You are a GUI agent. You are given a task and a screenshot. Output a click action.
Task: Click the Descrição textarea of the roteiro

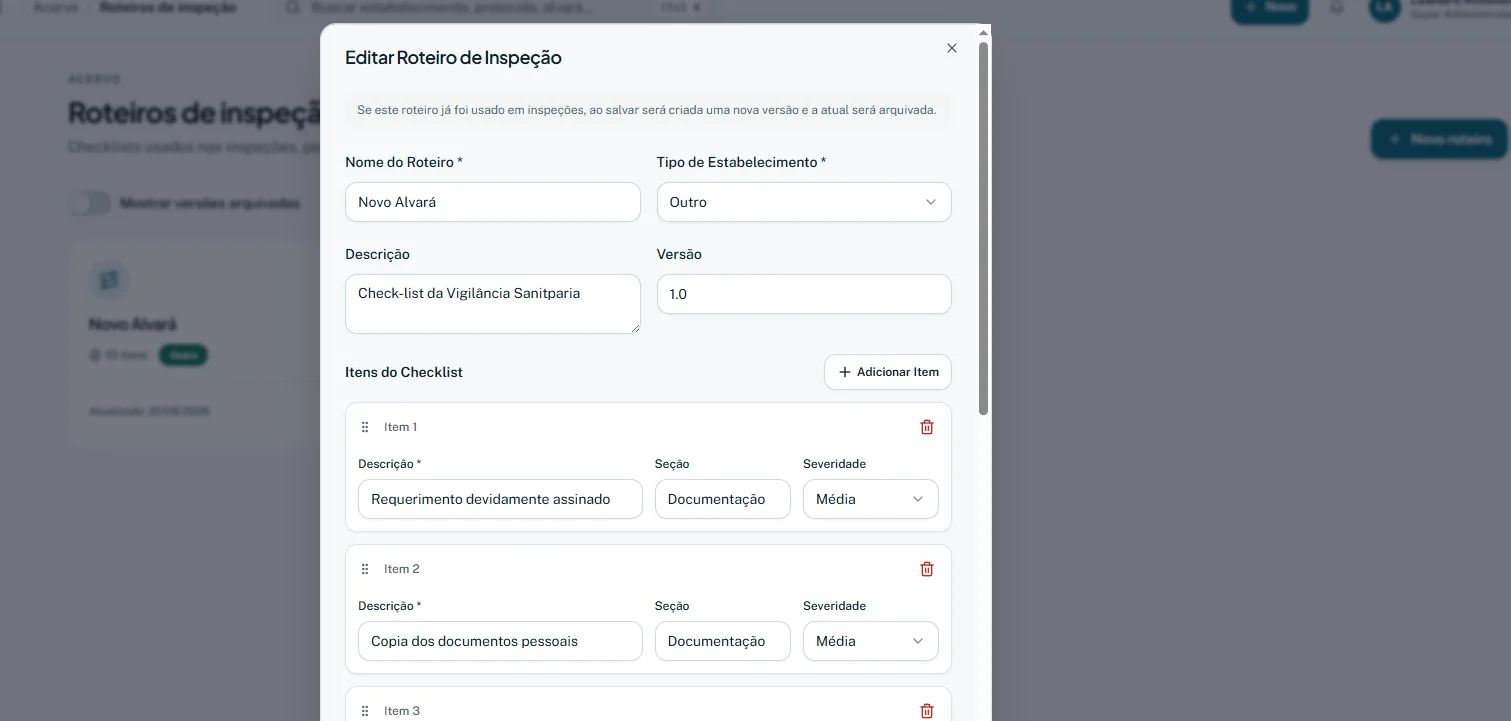pyautogui.click(x=493, y=304)
